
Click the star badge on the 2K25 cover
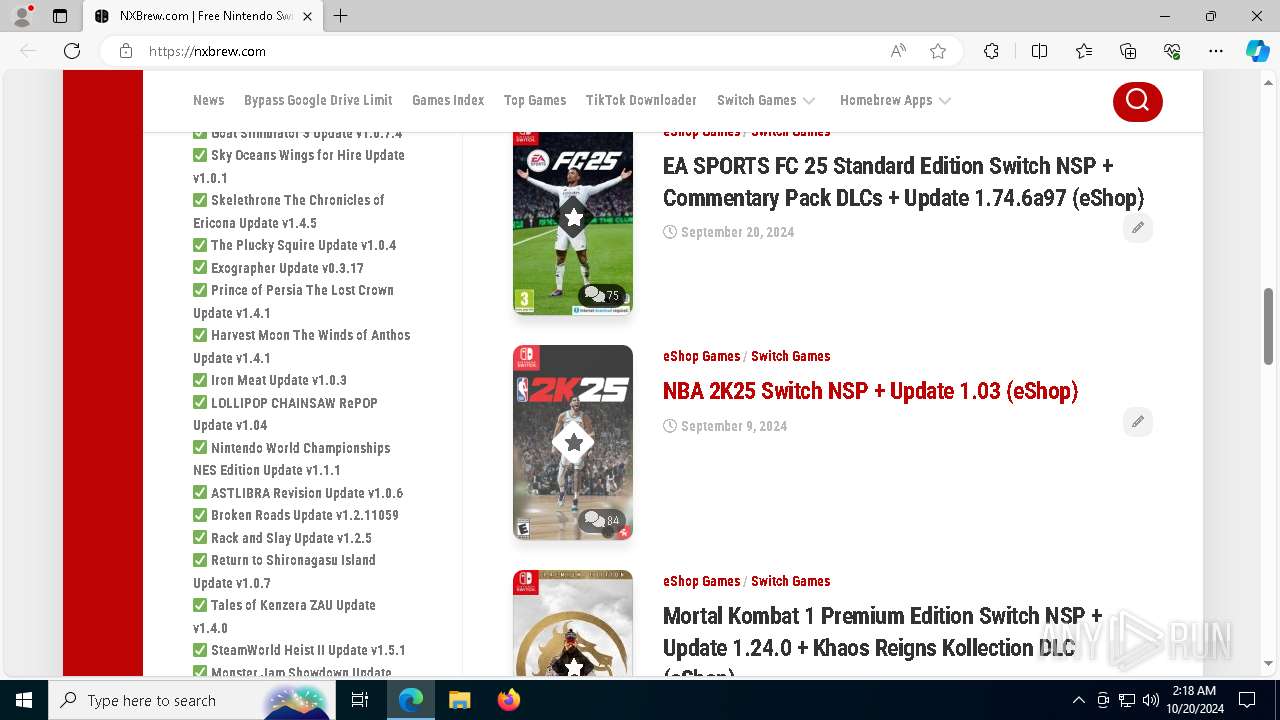(573, 442)
